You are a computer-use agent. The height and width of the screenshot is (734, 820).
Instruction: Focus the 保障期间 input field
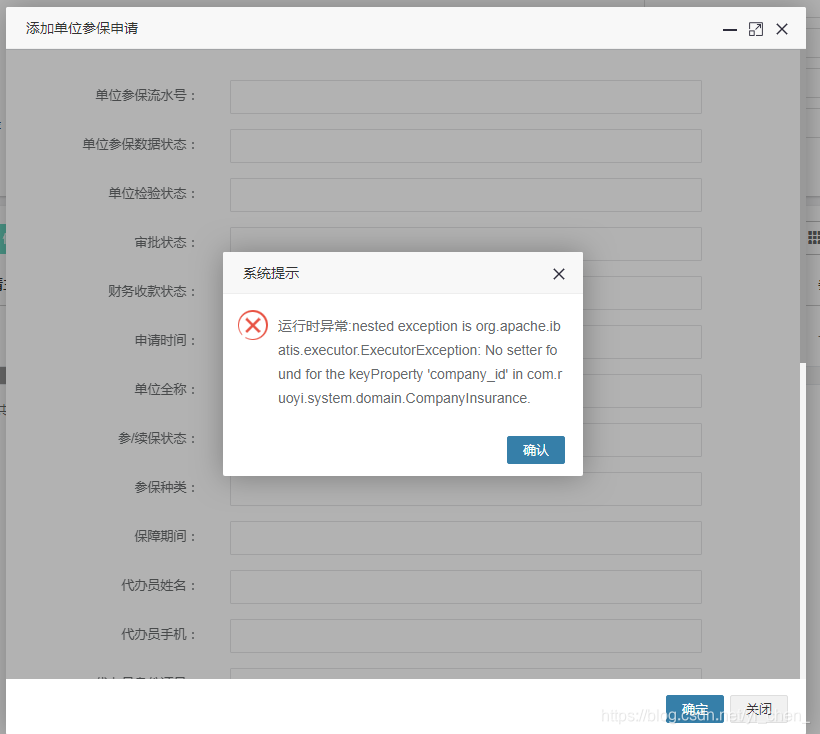[465, 538]
